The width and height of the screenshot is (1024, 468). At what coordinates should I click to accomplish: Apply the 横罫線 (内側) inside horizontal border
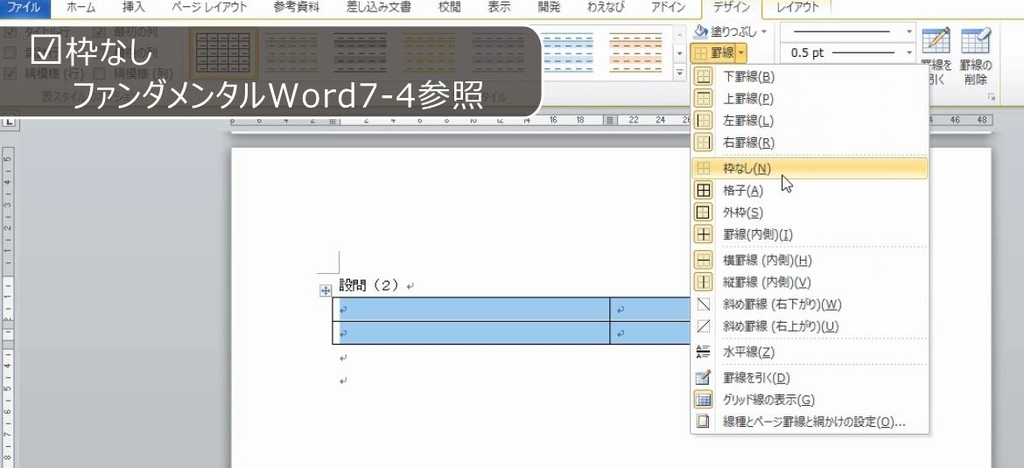(809, 260)
